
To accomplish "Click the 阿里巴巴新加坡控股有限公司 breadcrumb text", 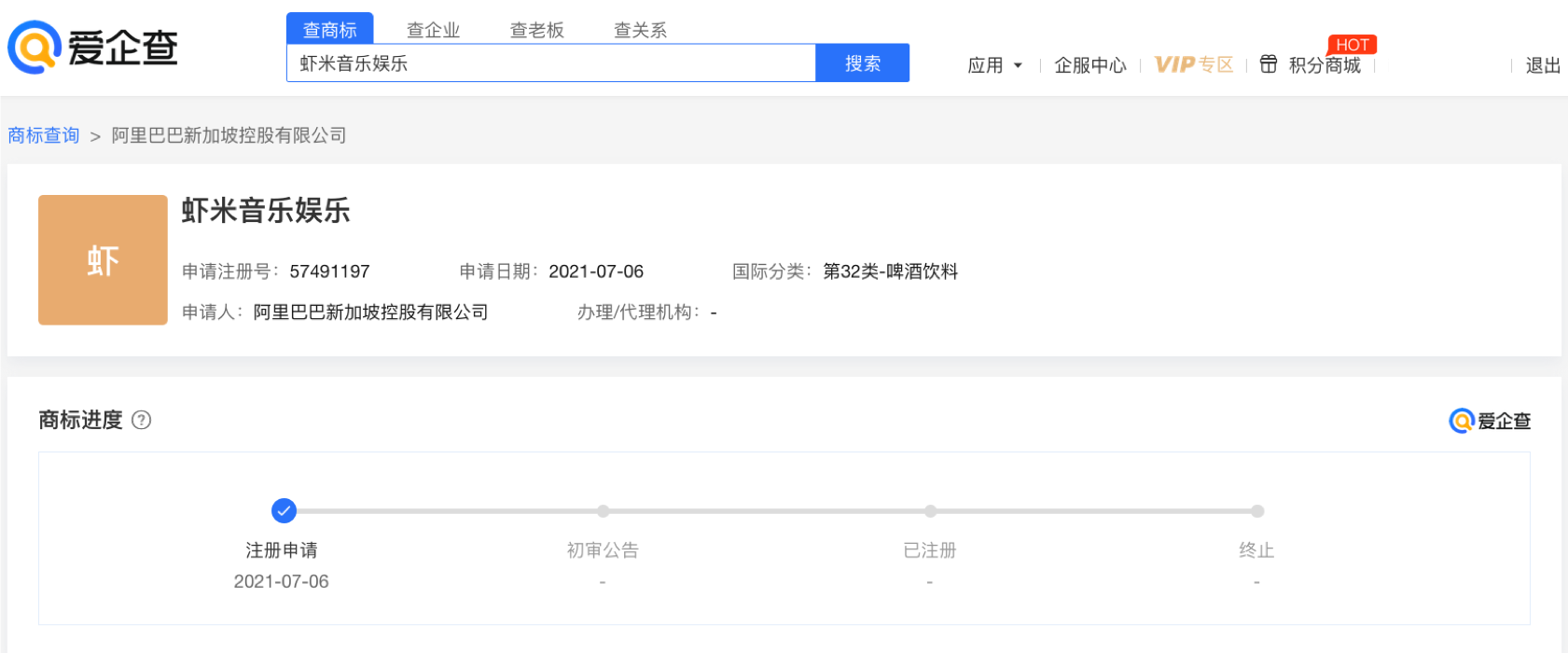I will [229, 135].
